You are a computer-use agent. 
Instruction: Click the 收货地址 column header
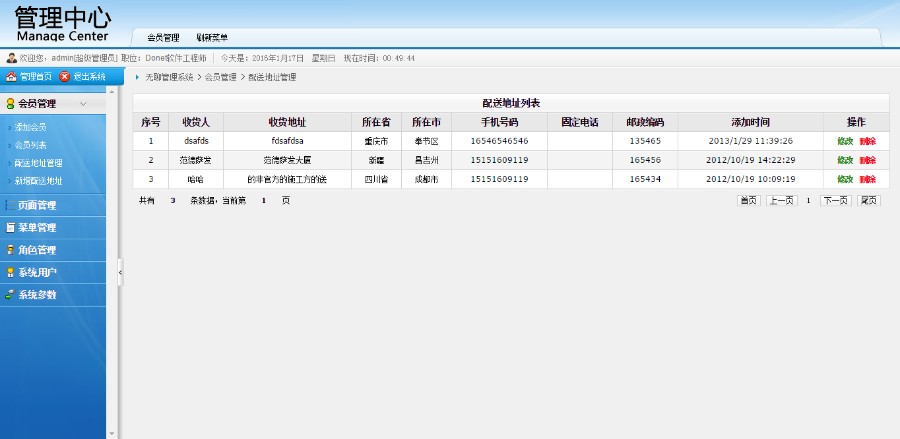(x=288, y=122)
